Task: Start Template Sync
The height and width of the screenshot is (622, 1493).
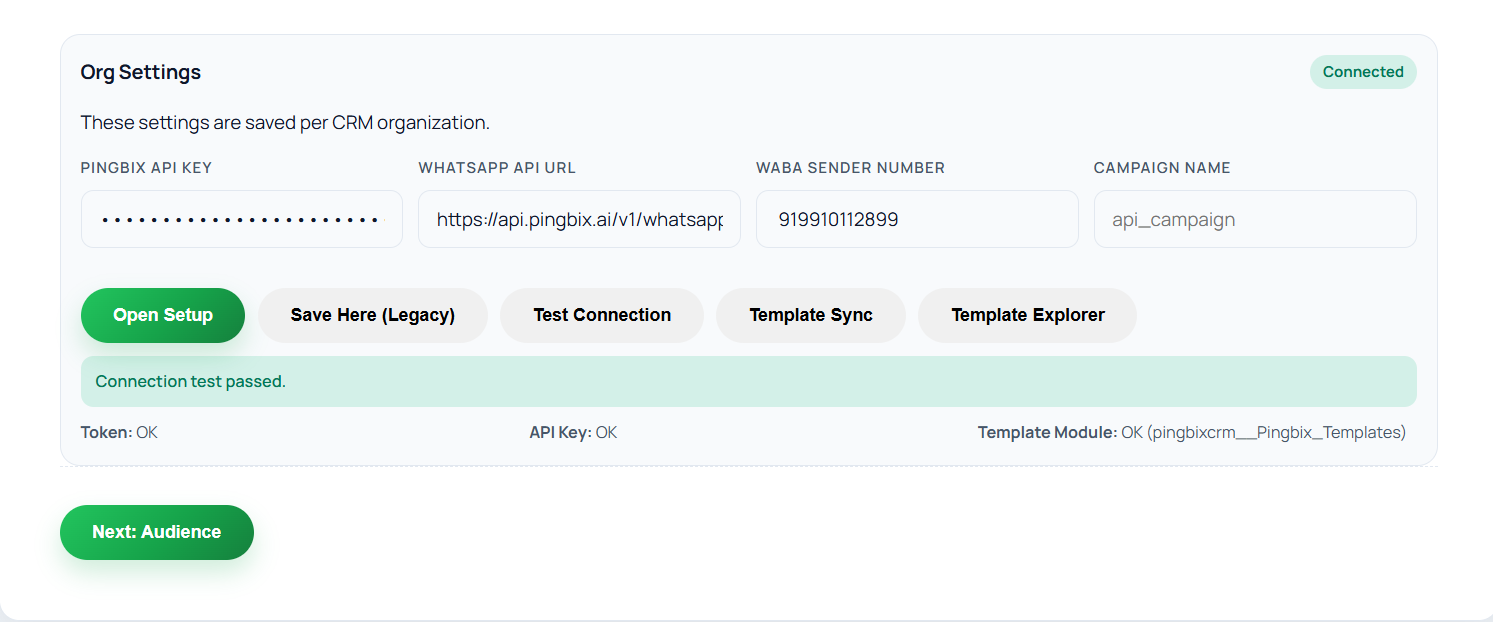Action: 811,315
